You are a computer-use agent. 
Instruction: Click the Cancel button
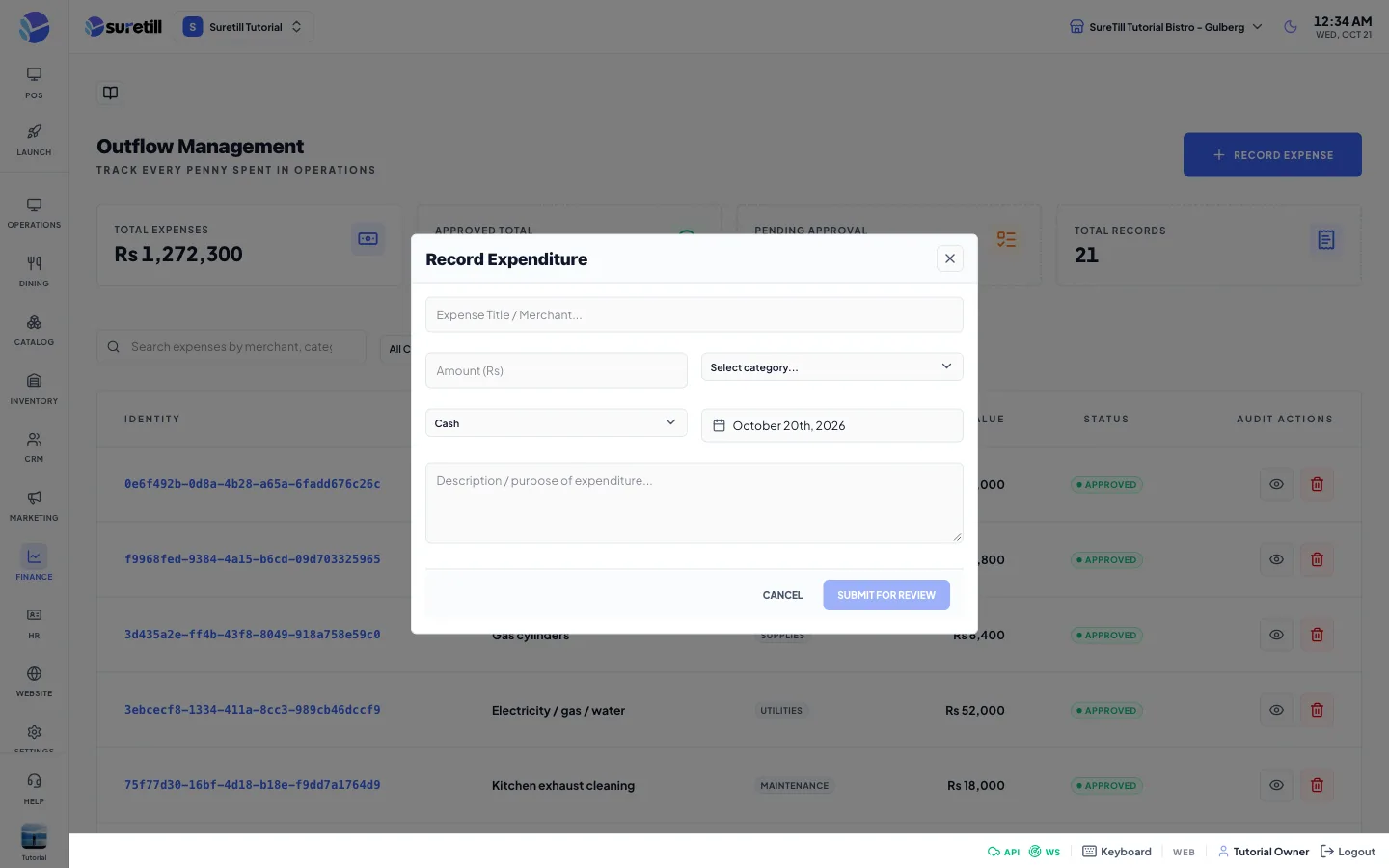[782, 595]
